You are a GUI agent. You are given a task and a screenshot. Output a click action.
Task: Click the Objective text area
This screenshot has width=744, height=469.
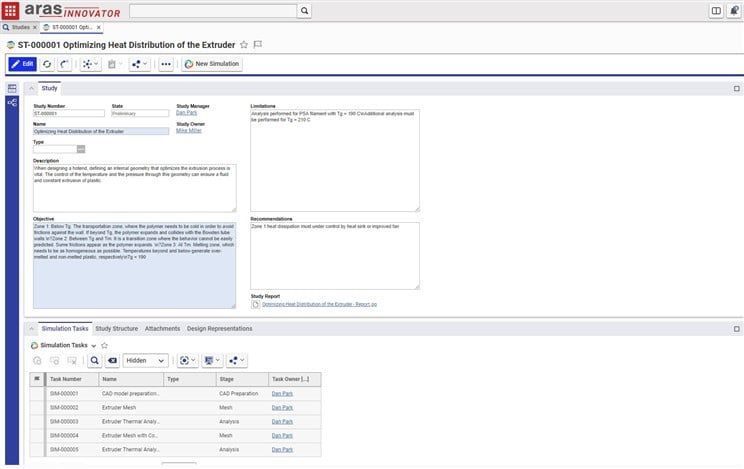pos(135,265)
